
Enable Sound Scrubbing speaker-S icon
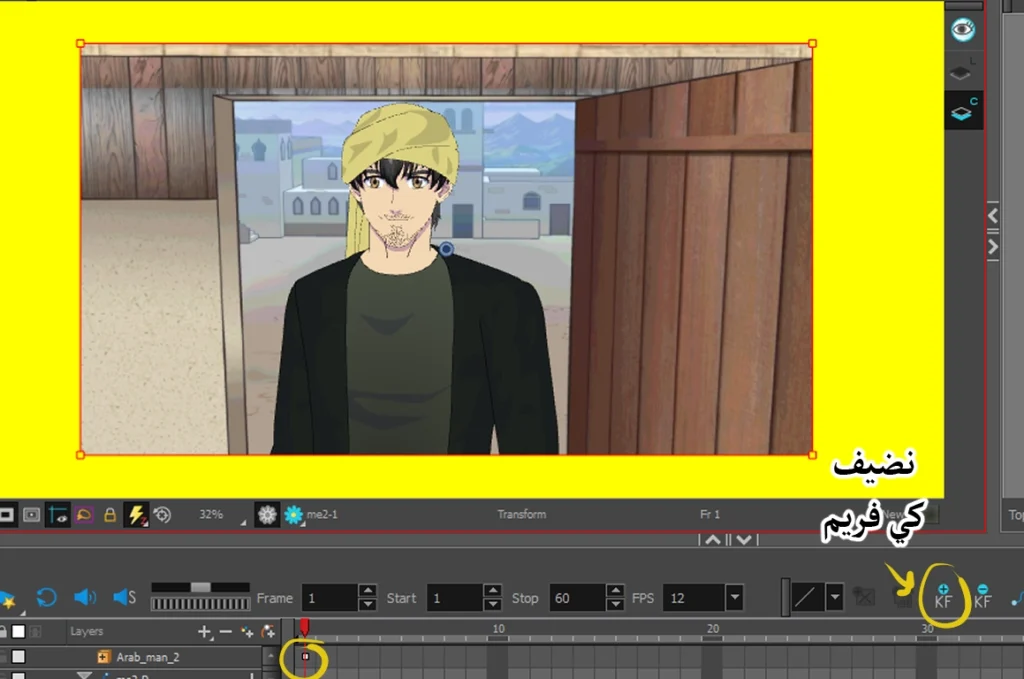tap(124, 598)
